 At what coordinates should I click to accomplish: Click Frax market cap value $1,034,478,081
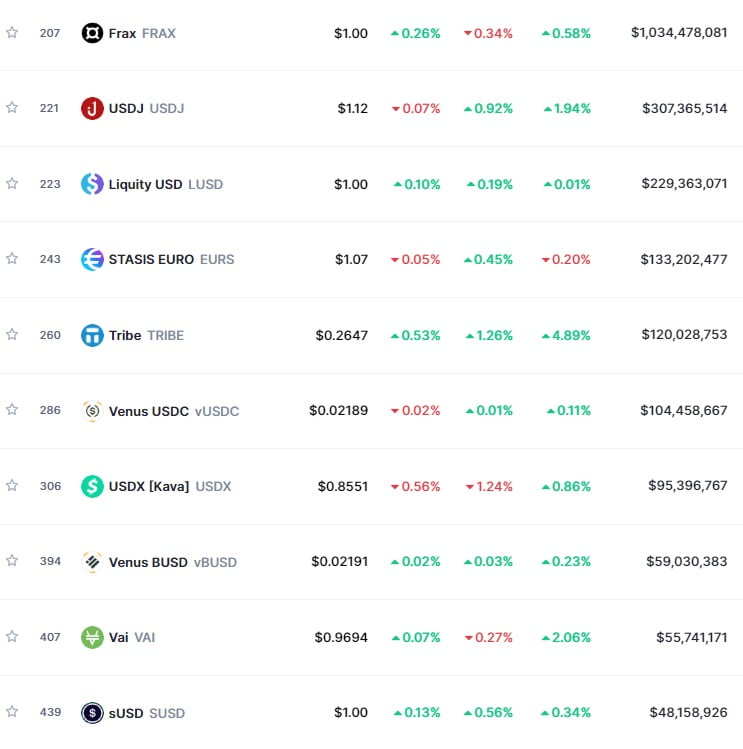(x=679, y=33)
